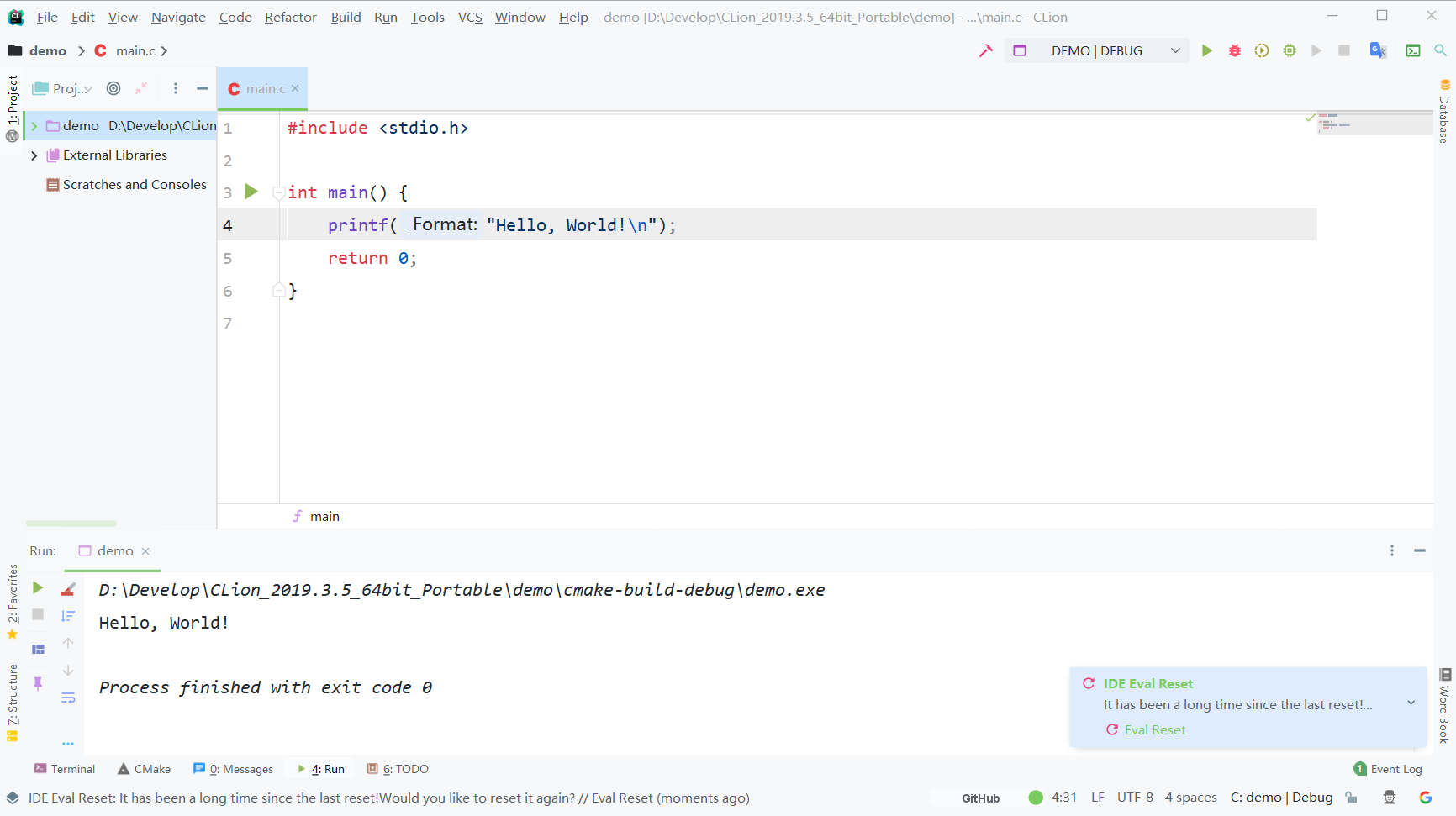
Task: Expand the External Libraries tree node
Action: (34, 155)
